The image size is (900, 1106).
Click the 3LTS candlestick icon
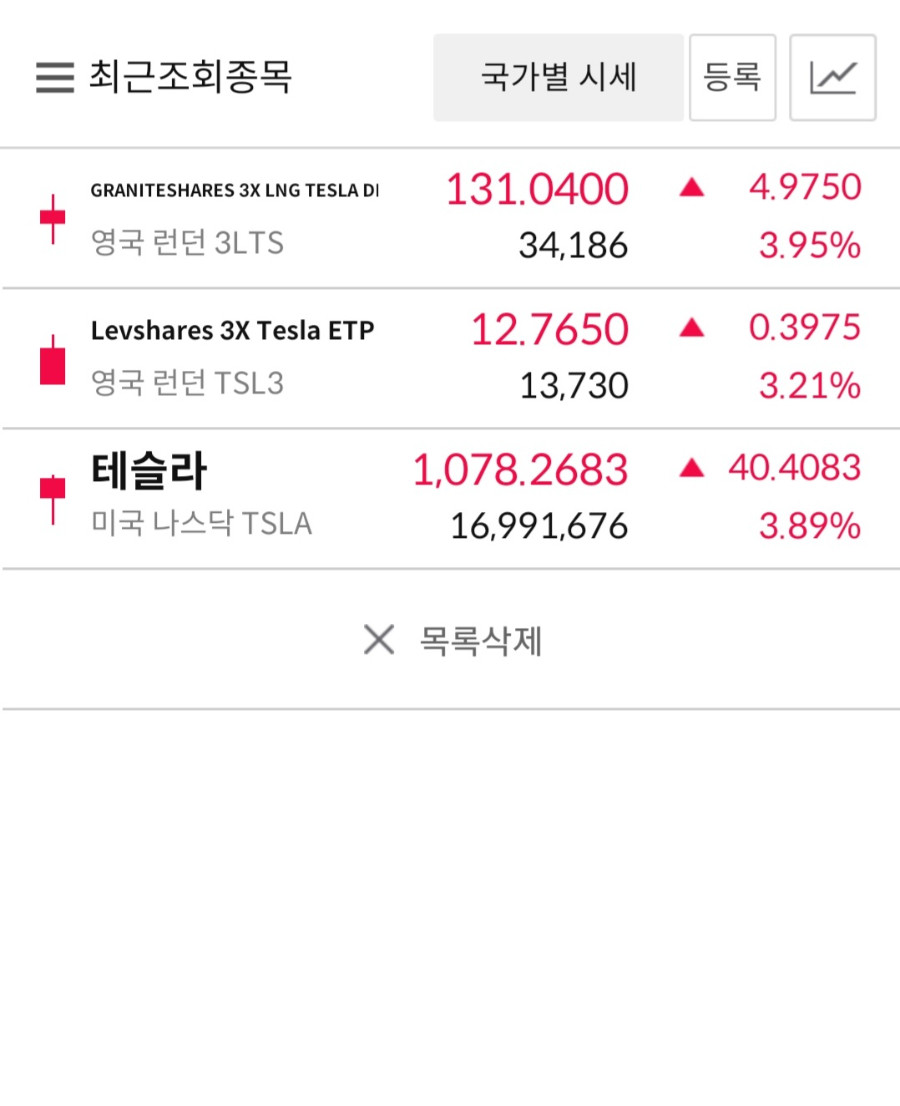point(53,219)
